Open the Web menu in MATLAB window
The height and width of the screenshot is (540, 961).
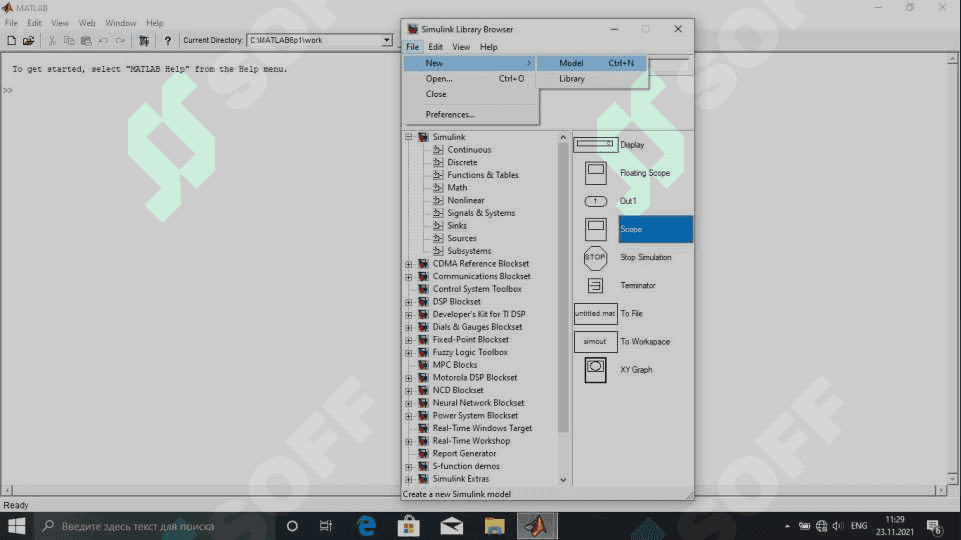(86, 23)
